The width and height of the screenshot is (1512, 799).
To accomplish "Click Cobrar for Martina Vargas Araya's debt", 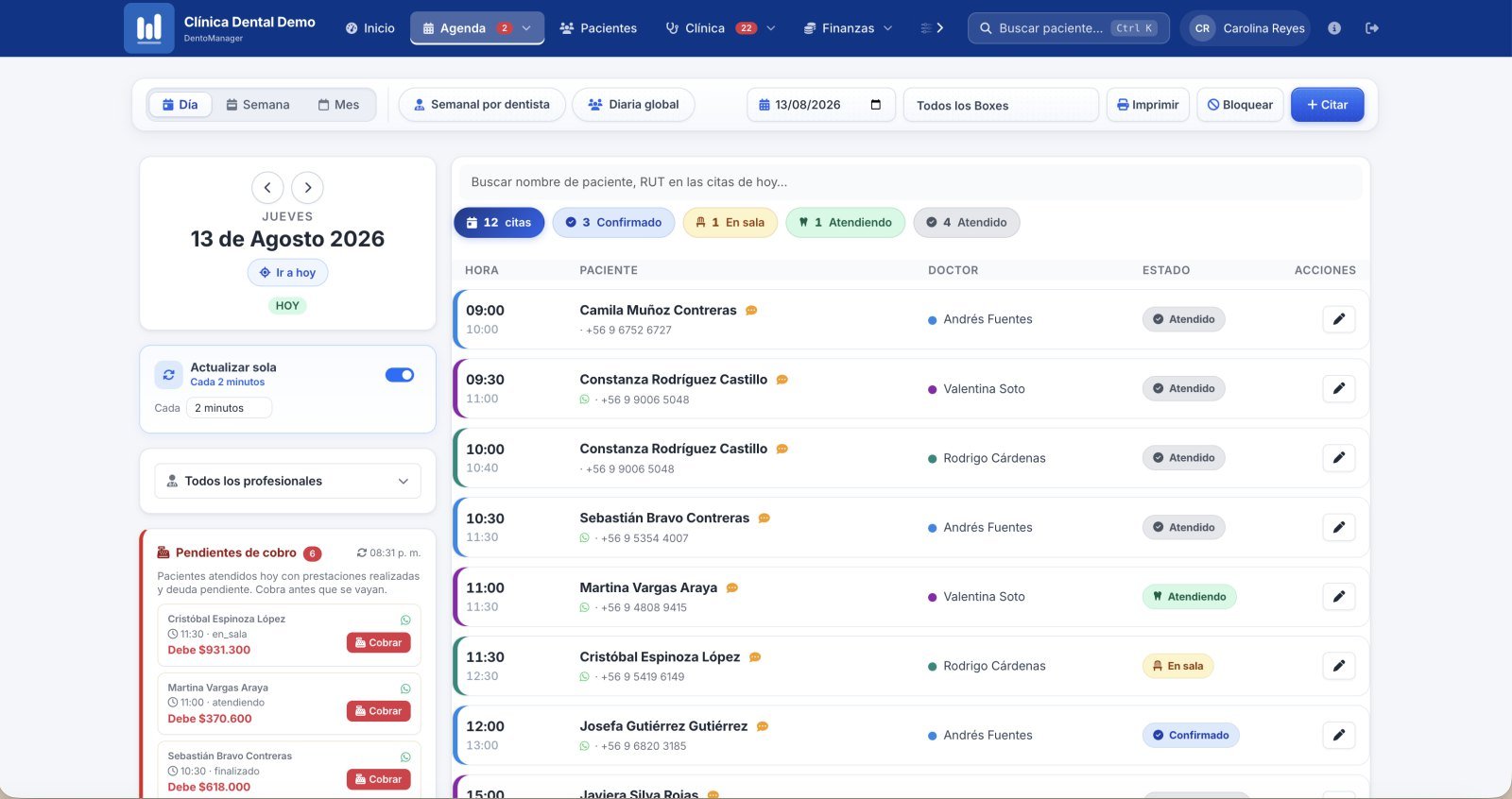I will click(378, 711).
